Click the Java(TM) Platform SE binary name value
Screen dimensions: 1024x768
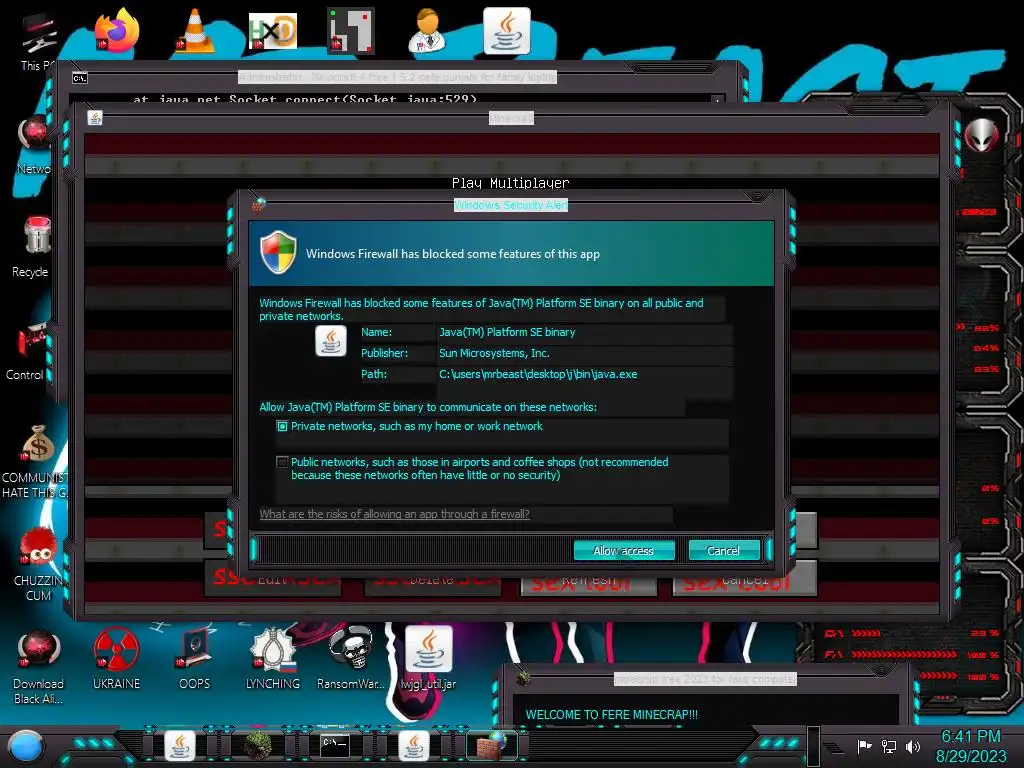pyautogui.click(x=507, y=332)
